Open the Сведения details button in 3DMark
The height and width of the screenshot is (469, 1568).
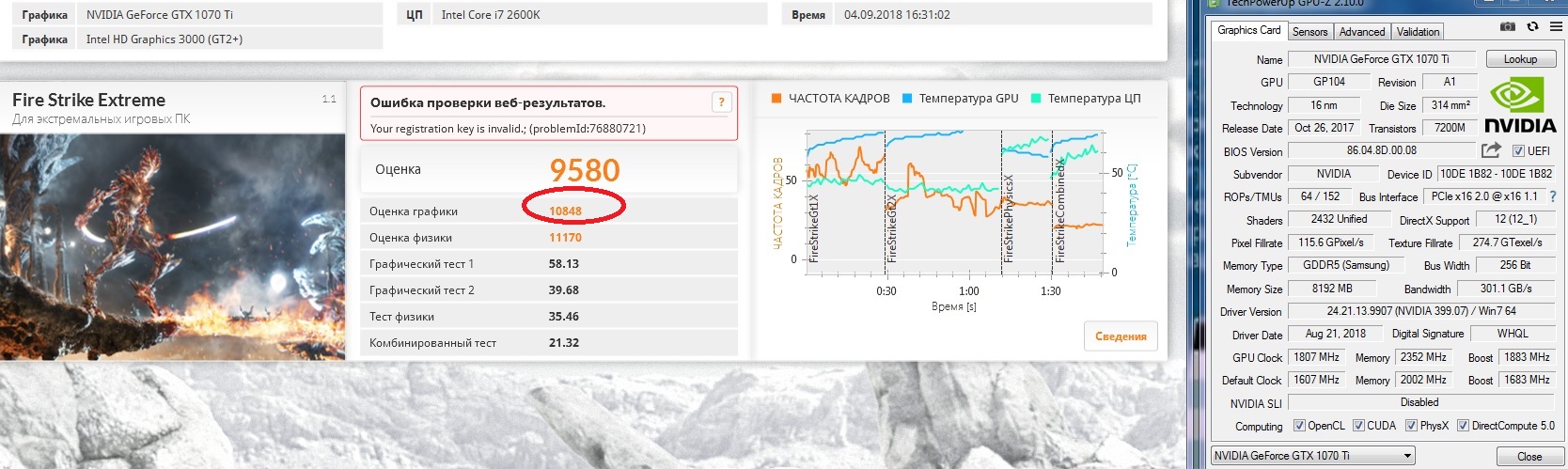click(1121, 336)
